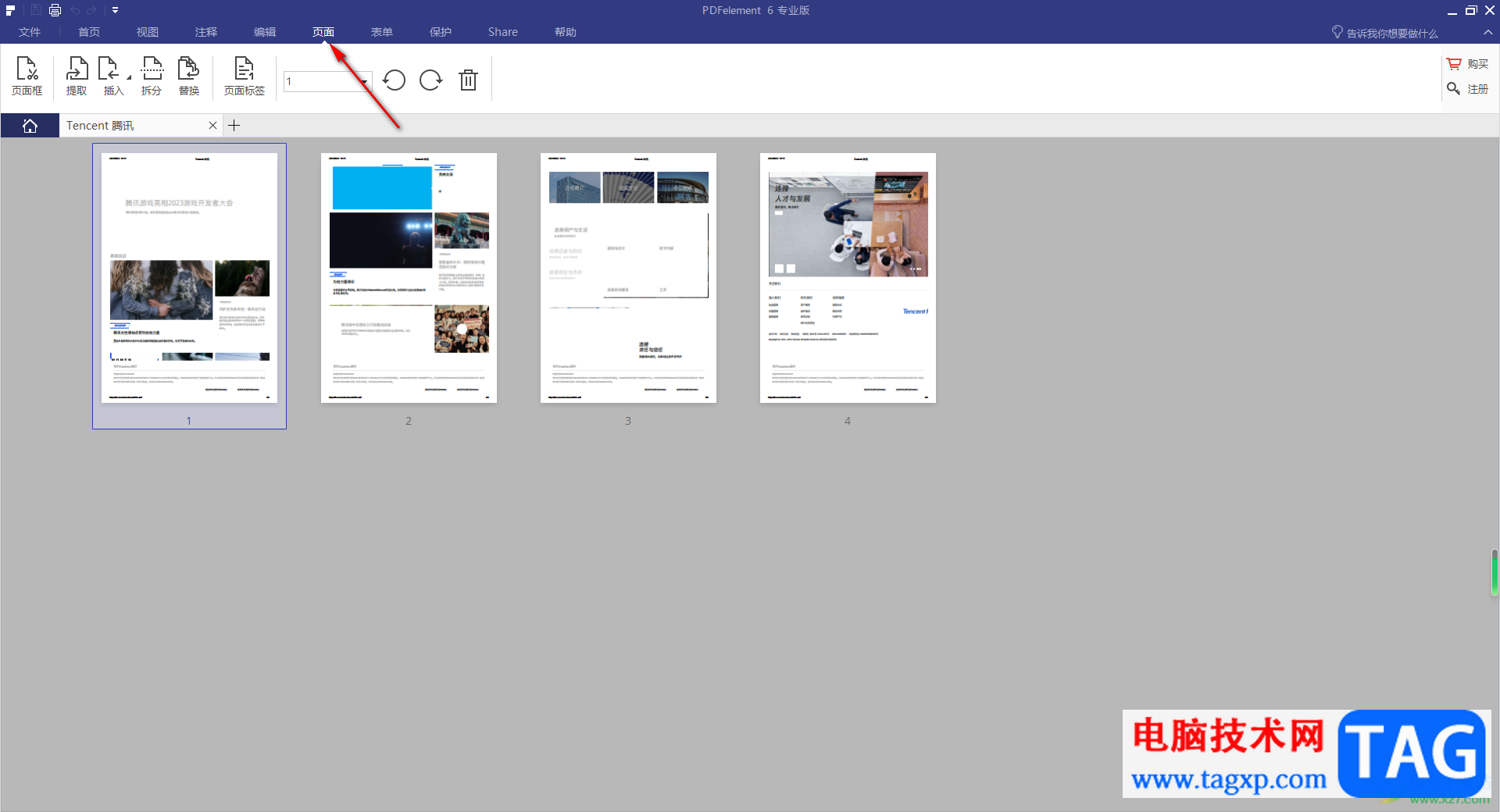Screen dimensions: 1500x812
Task: Rotate page counterclockwise
Action: (x=395, y=80)
